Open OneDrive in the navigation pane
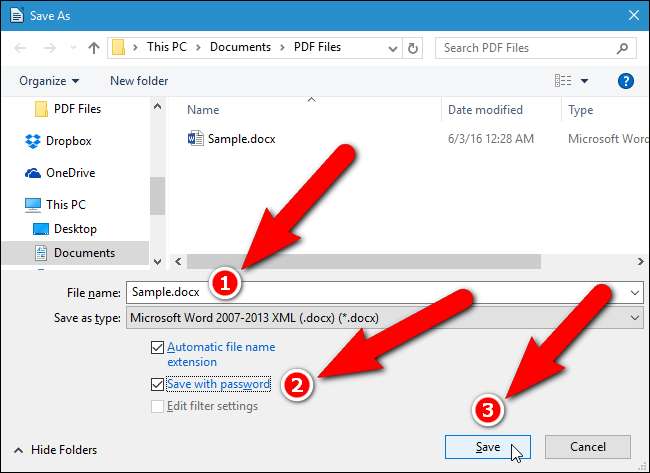The image size is (650, 473). 70,173
